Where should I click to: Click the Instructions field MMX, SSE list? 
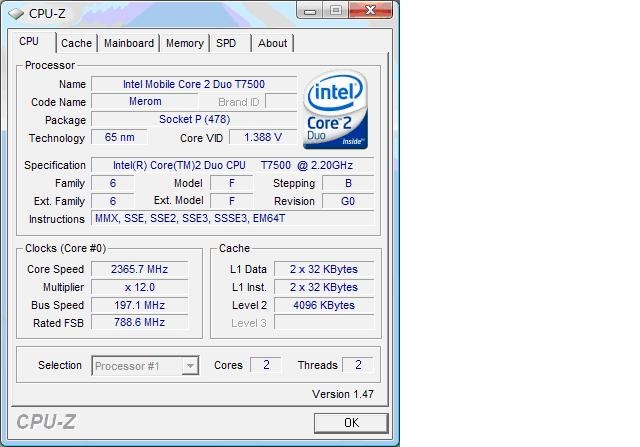232,218
